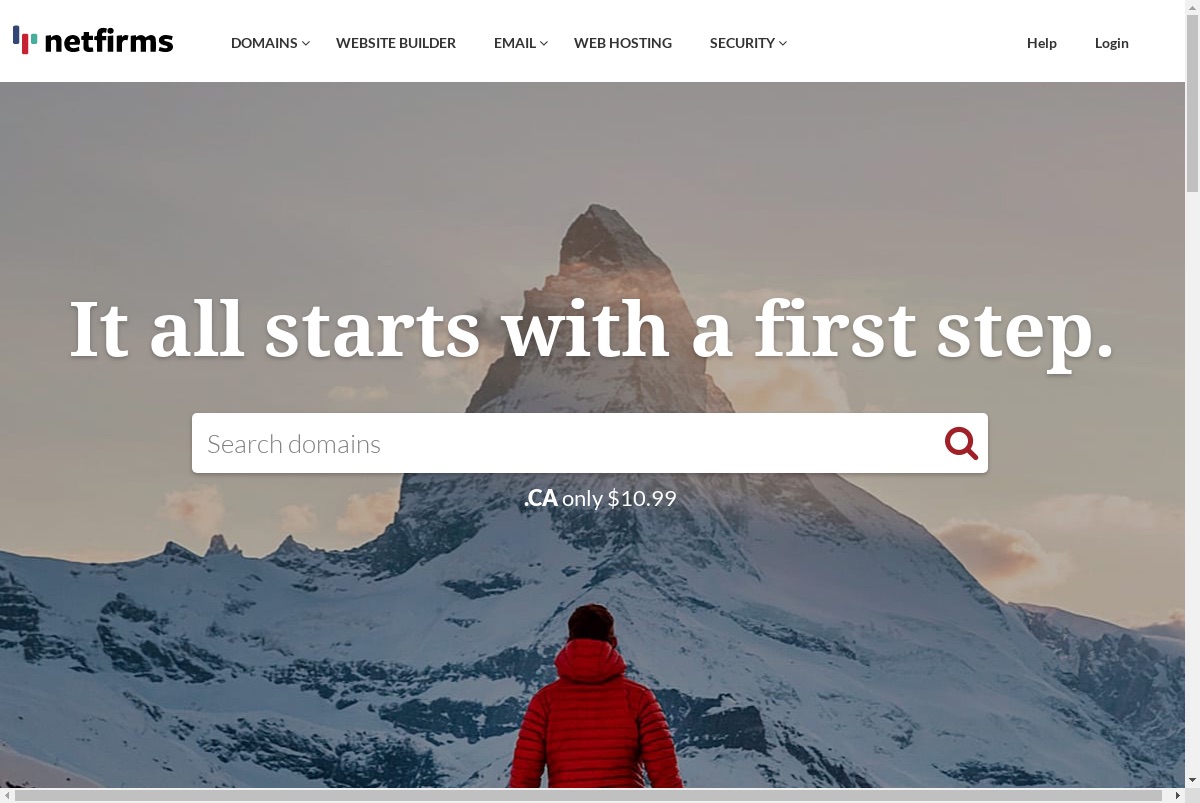Select the DOMAINS label in navigation
This screenshot has height=803, width=1200.
pyautogui.click(x=264, y=43)
